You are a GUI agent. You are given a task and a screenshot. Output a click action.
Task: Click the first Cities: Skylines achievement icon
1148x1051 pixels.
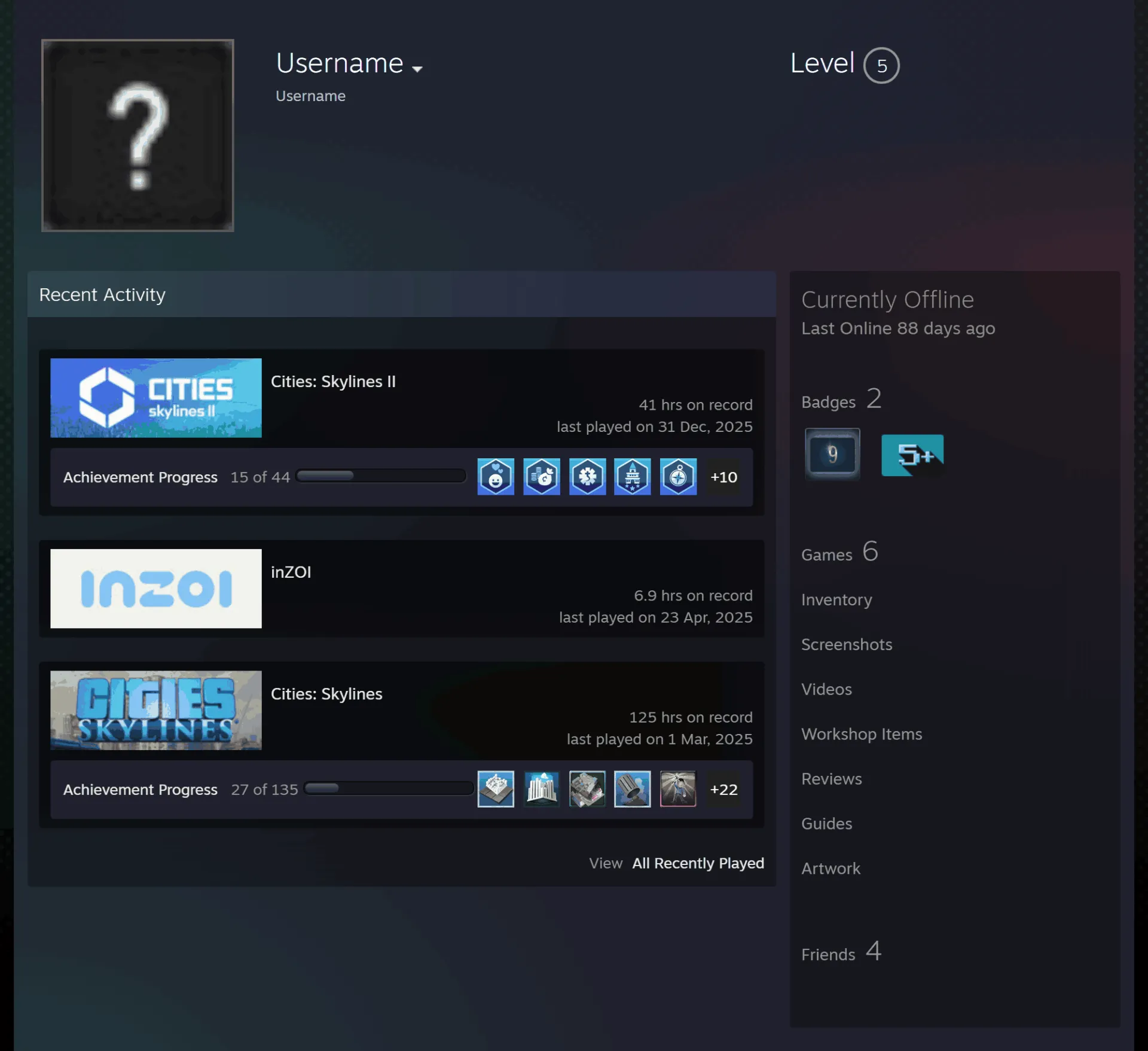[x=496, y=789]
